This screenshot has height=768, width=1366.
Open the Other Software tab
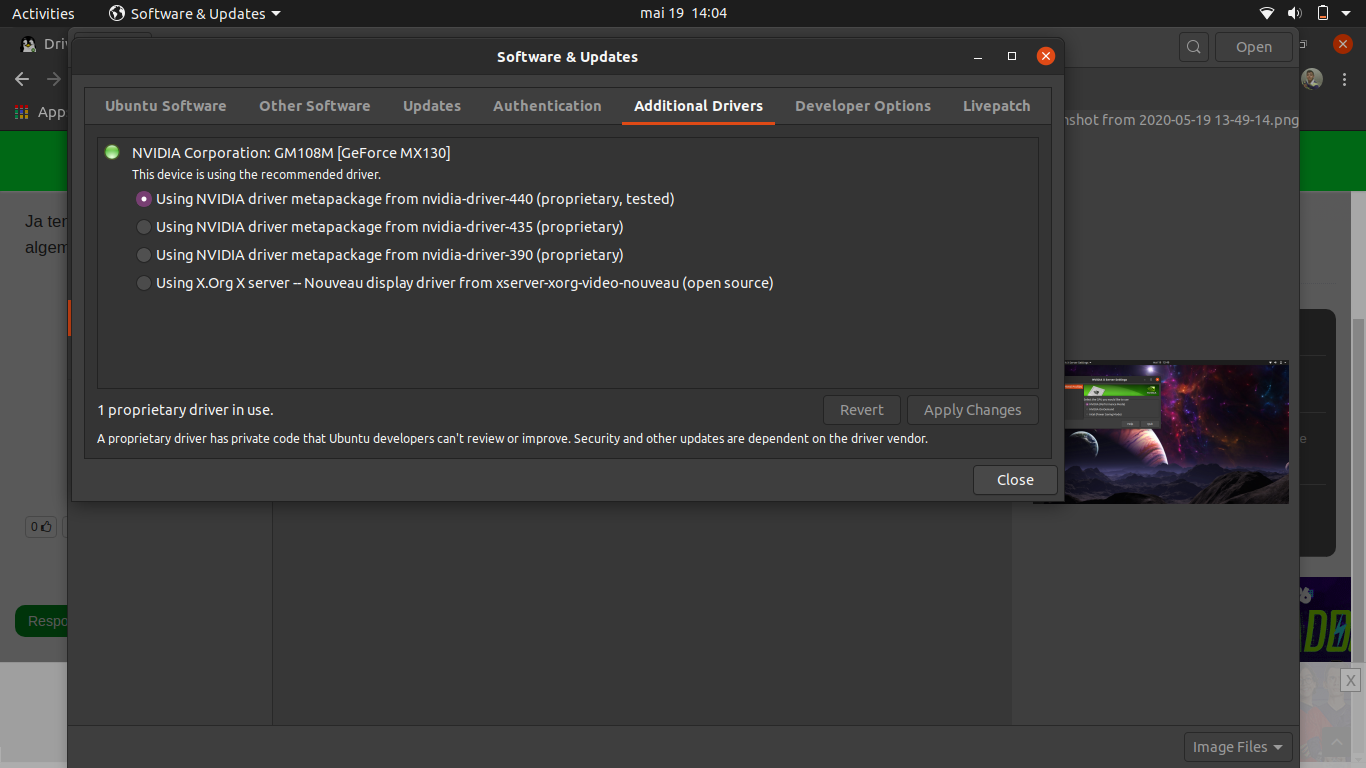click(x=315, y=106)
